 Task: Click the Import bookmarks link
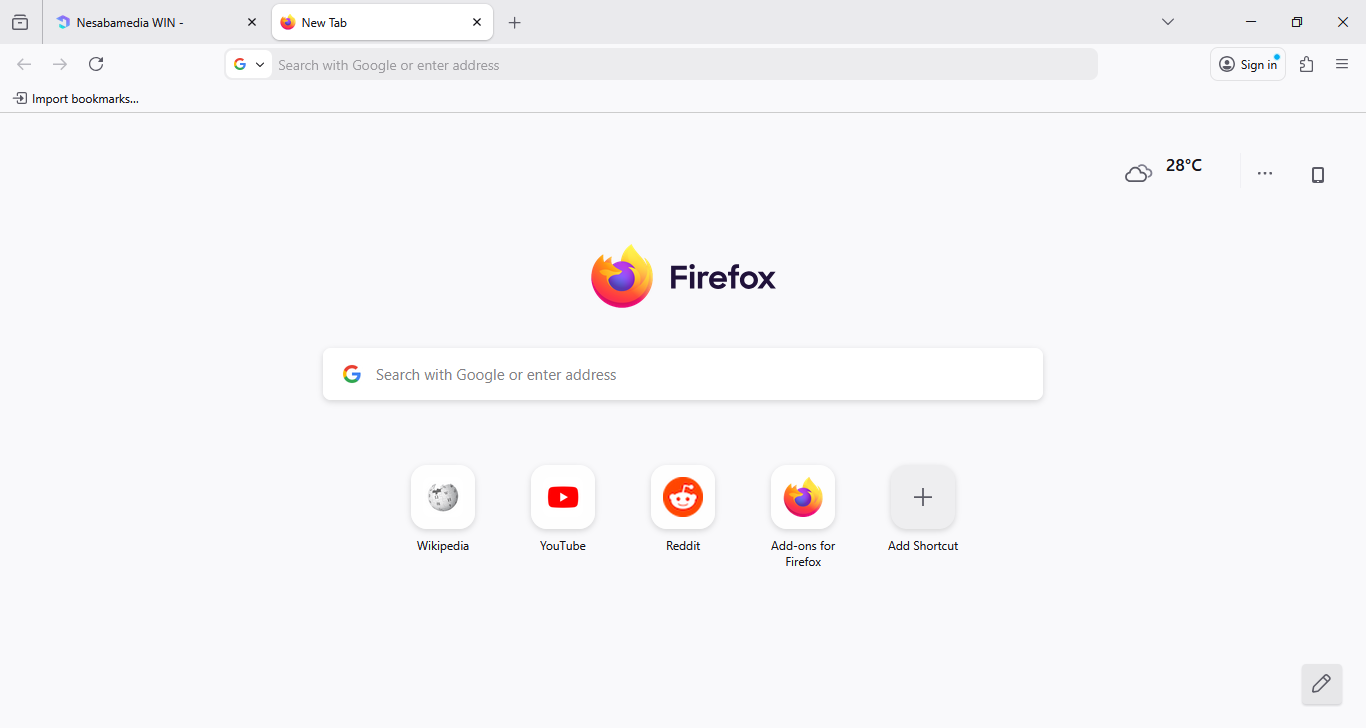click(x=76, y=98)
